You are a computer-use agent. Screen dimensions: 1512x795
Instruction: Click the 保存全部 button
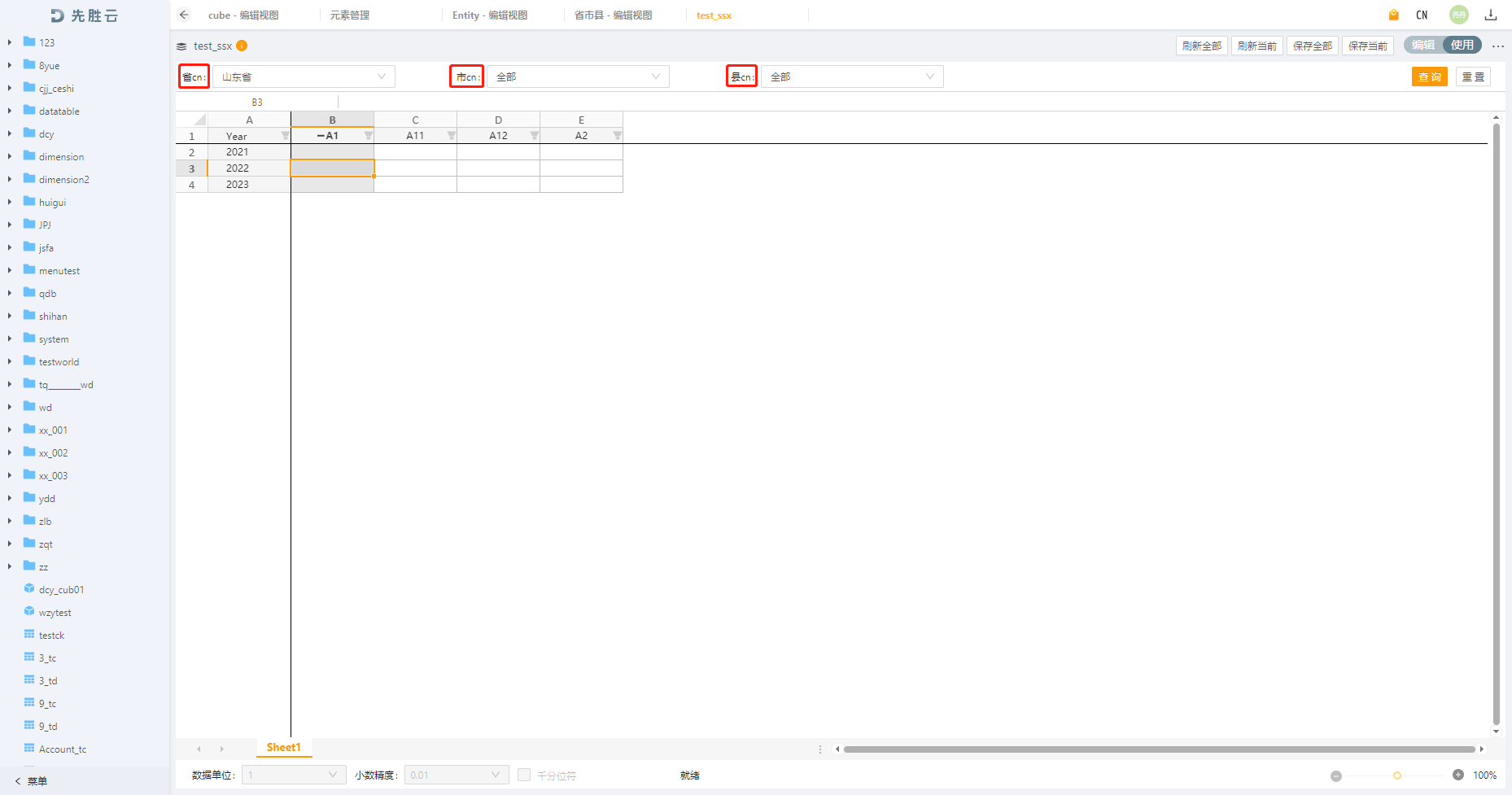point(1313,46)
